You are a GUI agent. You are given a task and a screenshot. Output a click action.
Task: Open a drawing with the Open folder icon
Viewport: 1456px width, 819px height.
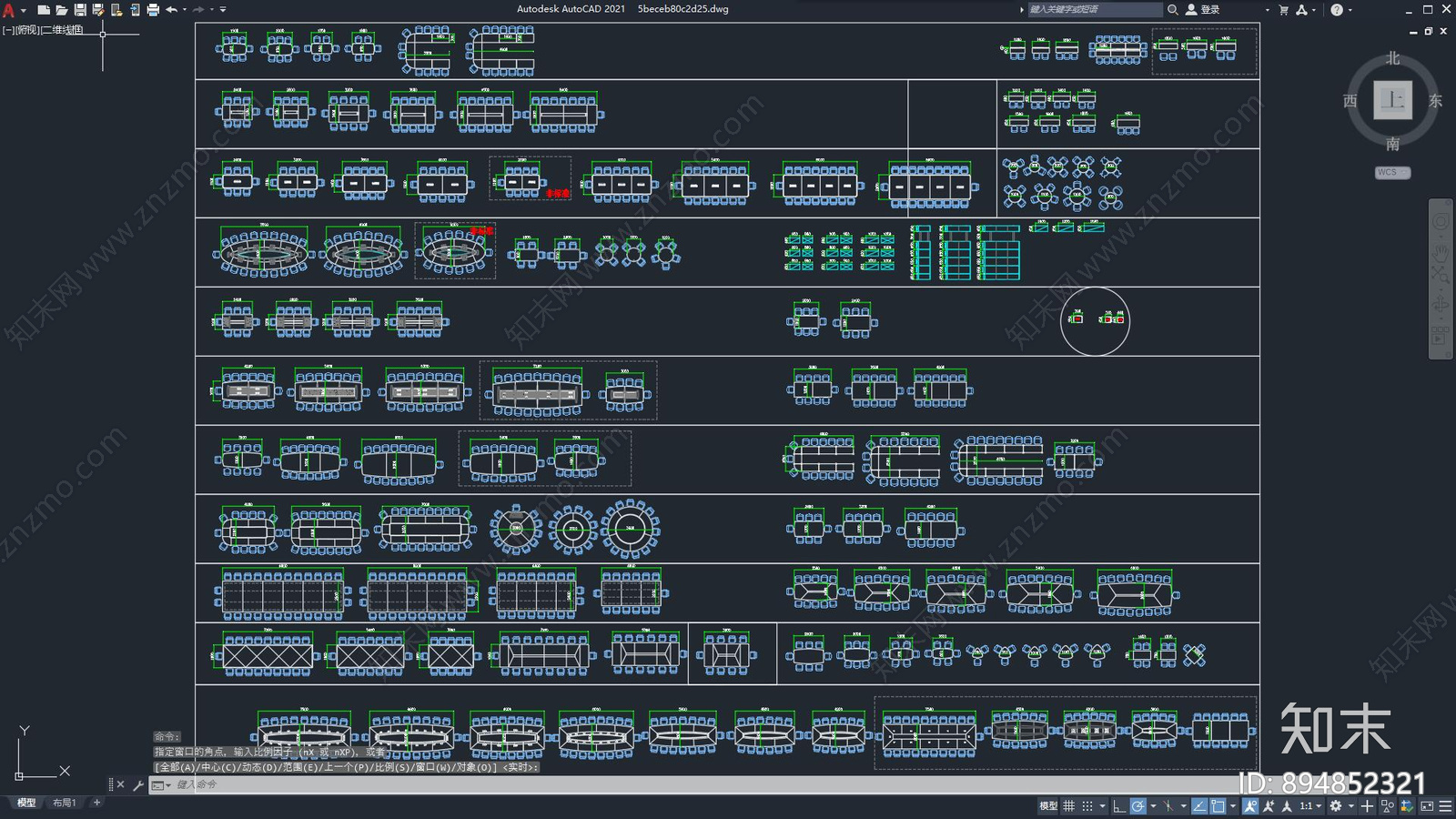tap(62, 10)
